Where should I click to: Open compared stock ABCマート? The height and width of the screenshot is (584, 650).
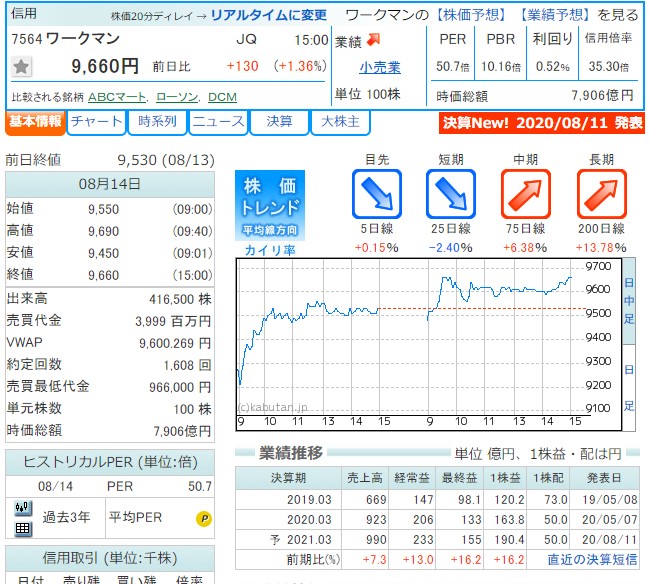117,97
